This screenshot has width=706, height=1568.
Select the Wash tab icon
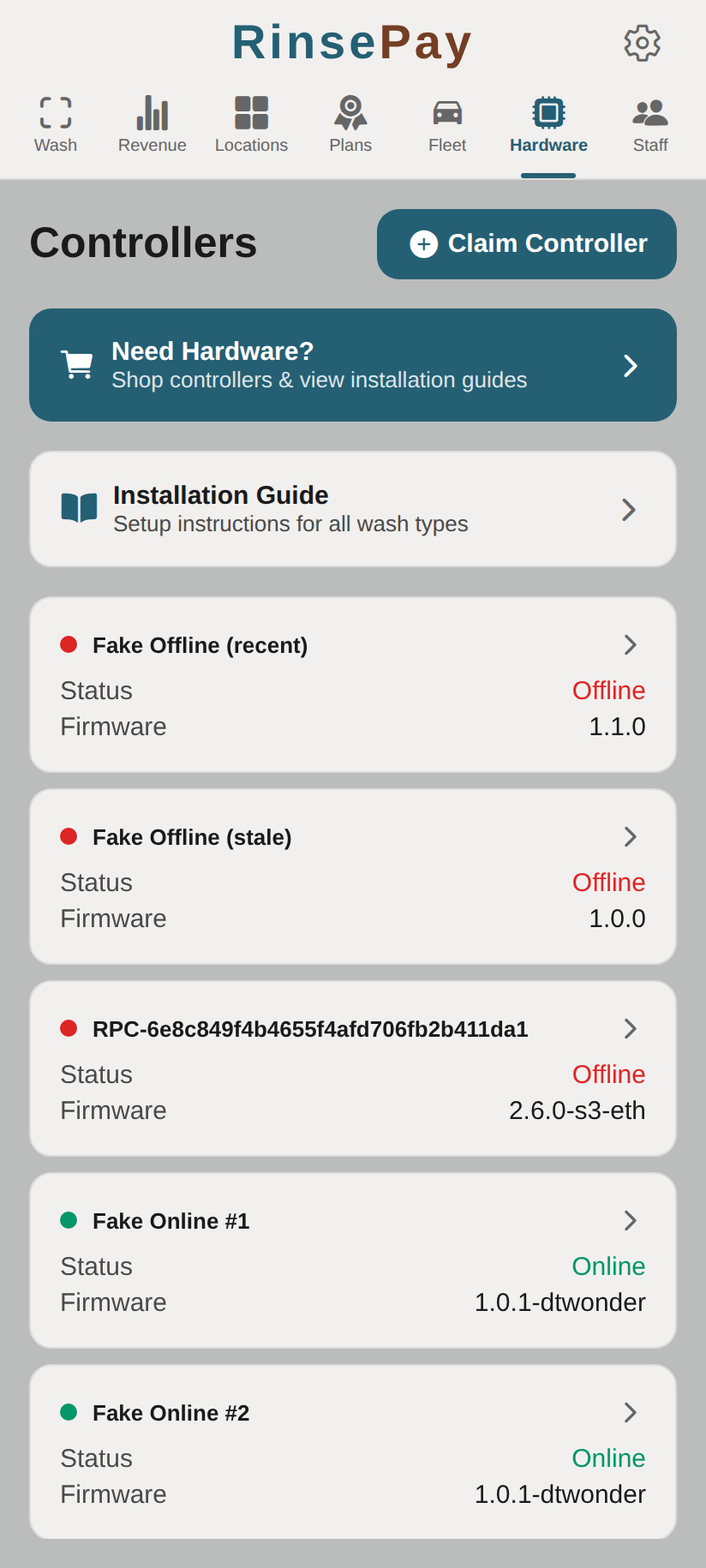tap(55, 111)
